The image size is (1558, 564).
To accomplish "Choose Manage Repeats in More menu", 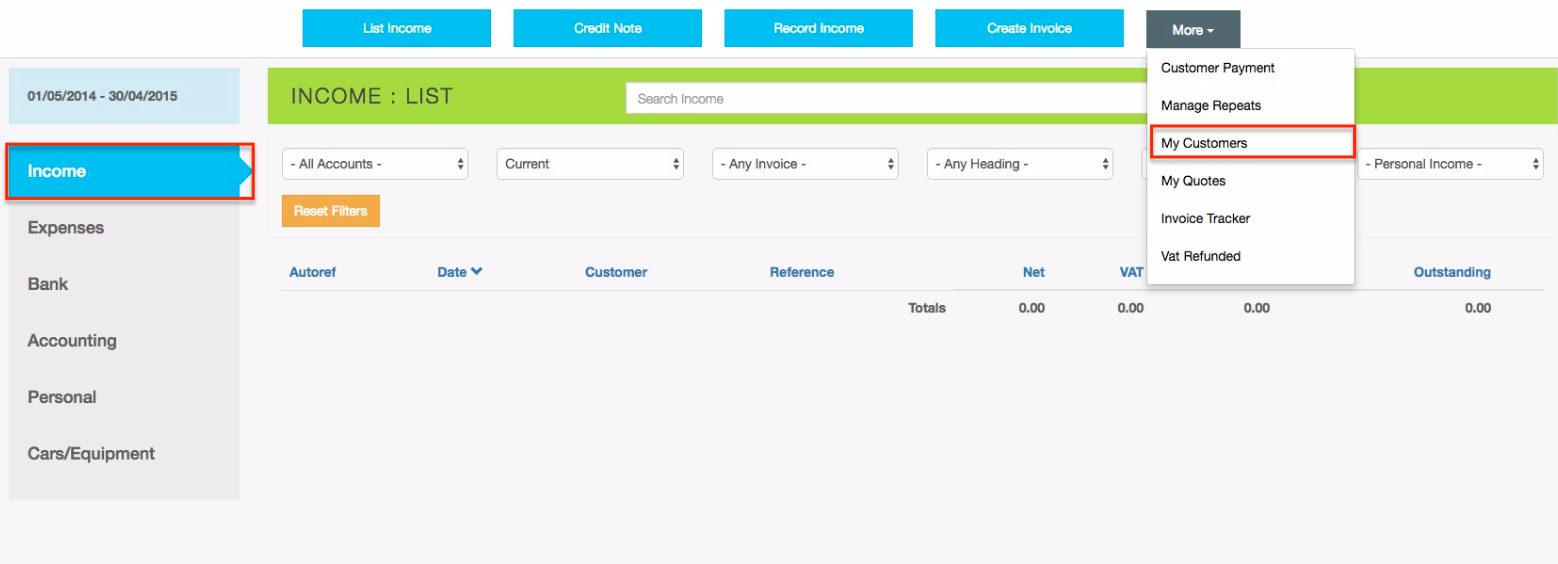I will click(1210, 106).
